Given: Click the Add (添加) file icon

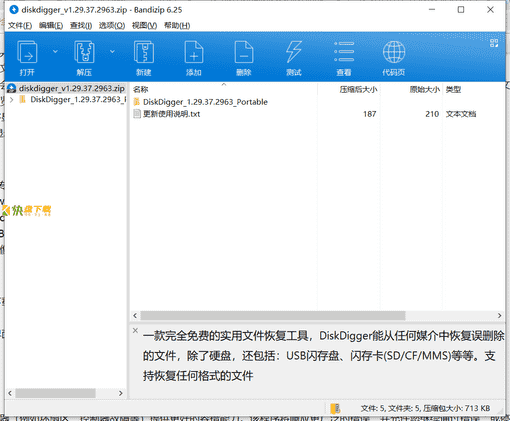Looking at the screenshot, I should click(x=194, y=52).
